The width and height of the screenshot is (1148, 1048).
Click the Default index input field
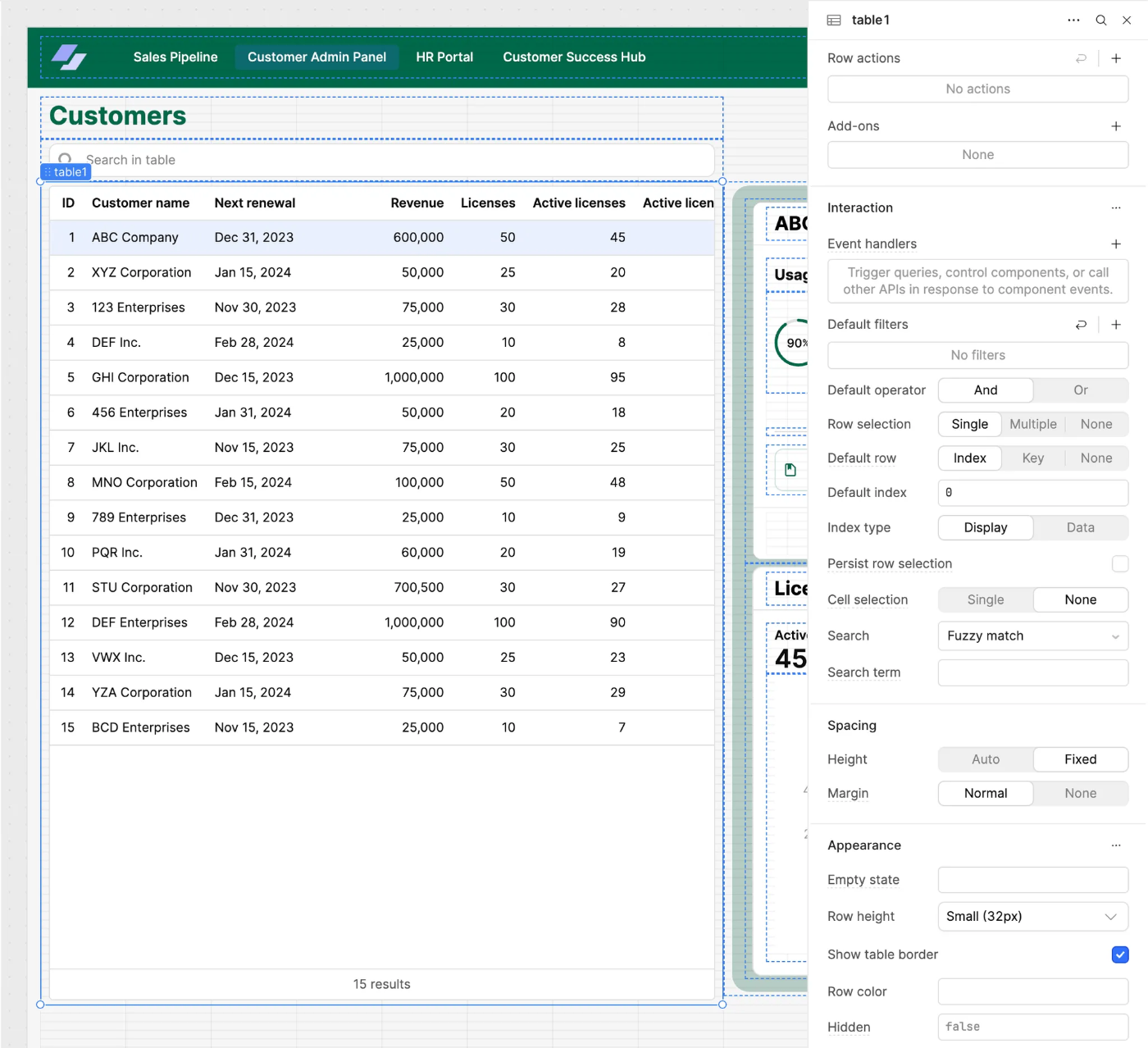[1033, 493]
